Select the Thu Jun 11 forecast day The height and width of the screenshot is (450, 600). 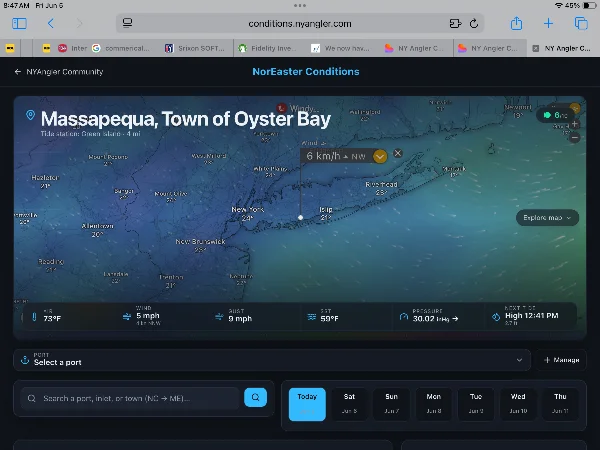coord(560,404)
